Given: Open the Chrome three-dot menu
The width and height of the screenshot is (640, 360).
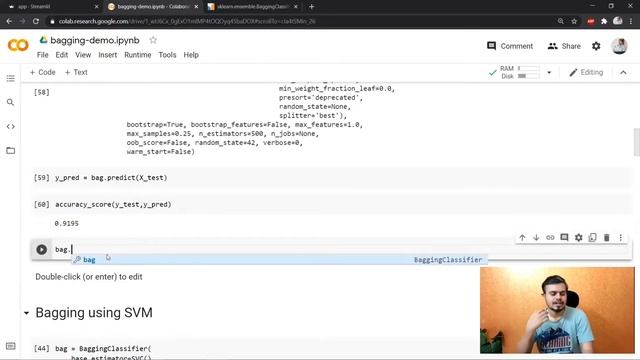Looking at the screenshot, I should coord(632,21).
